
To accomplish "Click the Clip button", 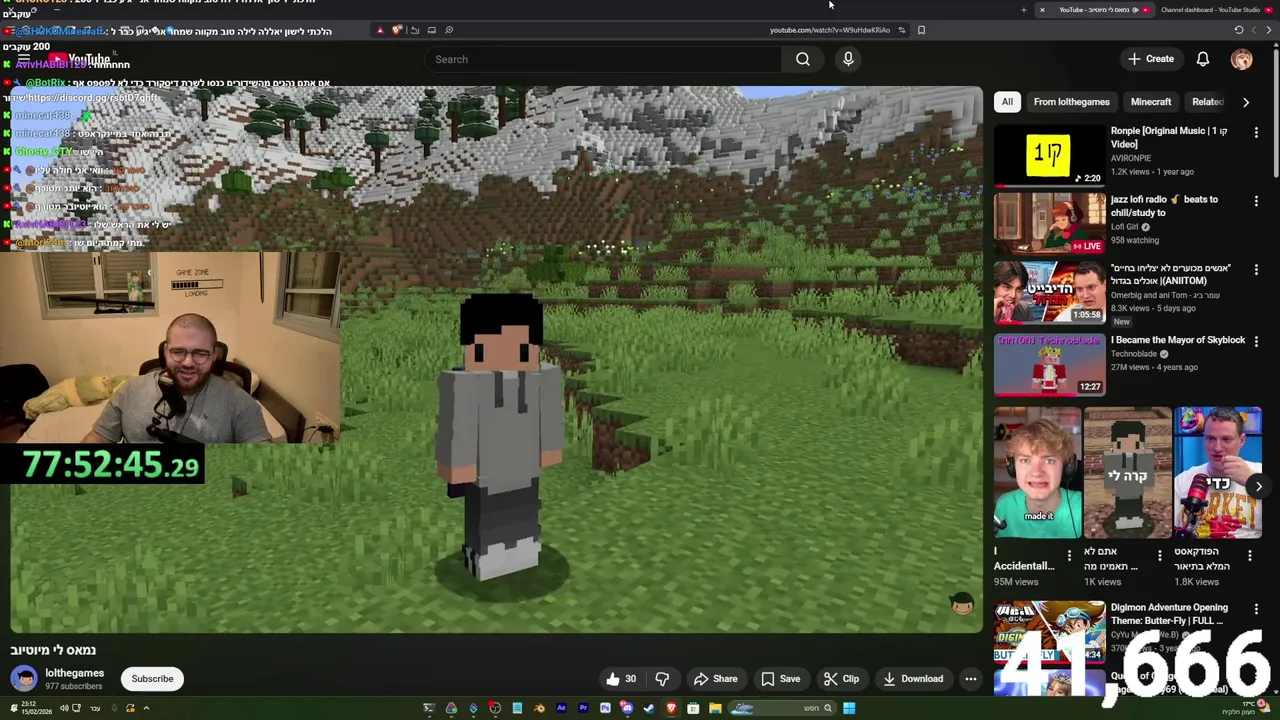I will [x=841, y=679].
